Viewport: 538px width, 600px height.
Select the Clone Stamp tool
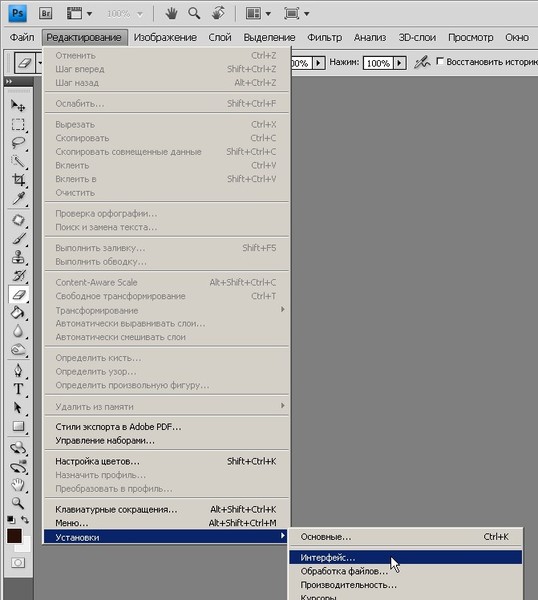18,257
